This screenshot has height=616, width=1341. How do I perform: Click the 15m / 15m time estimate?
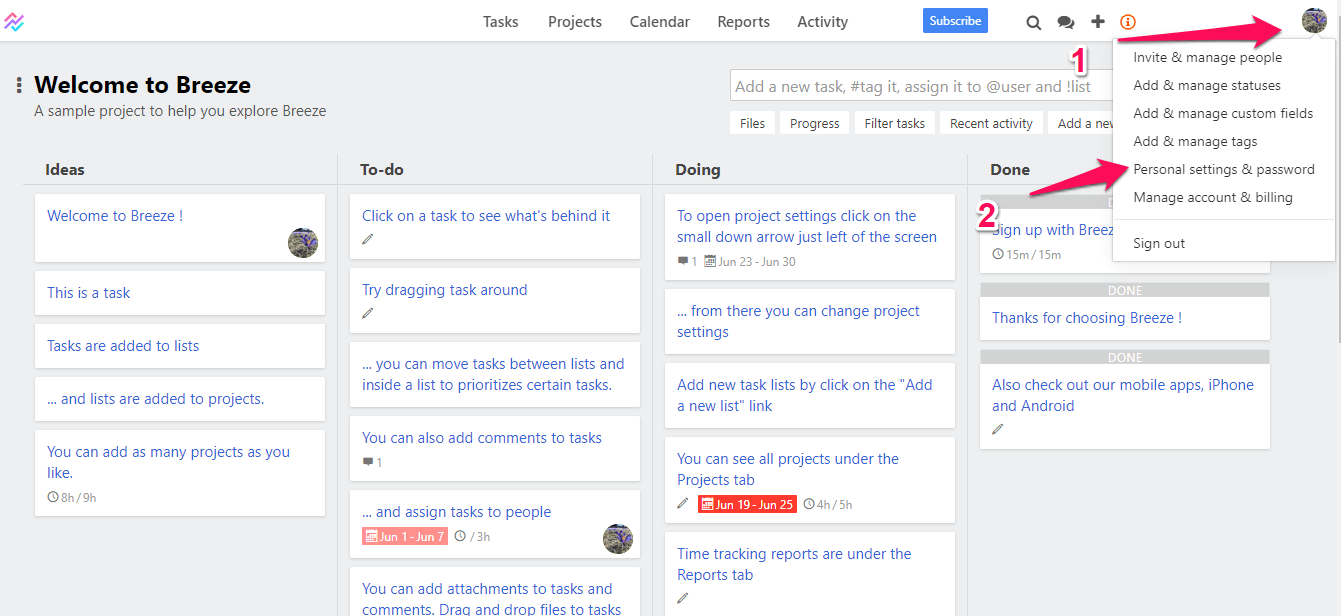pyautogui.click(x=1027, y=254)
